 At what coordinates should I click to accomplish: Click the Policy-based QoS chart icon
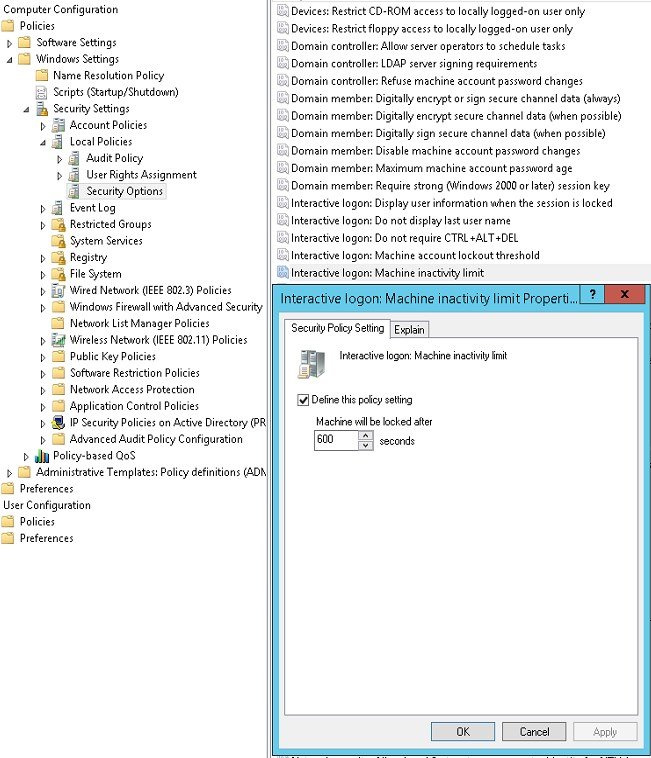click(x=42, y=455)
